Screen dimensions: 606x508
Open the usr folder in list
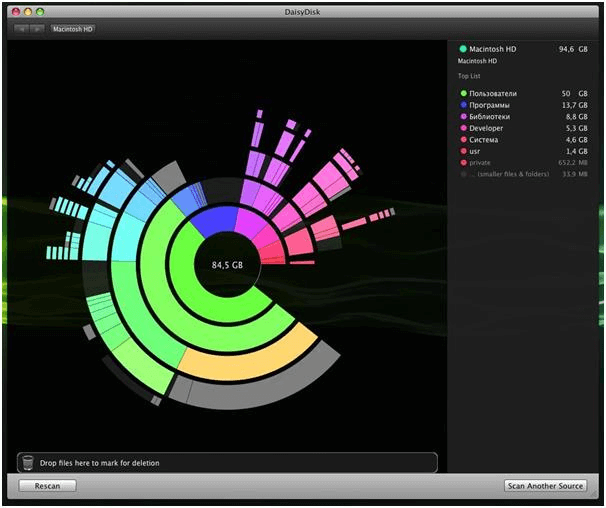coord(524,151)
